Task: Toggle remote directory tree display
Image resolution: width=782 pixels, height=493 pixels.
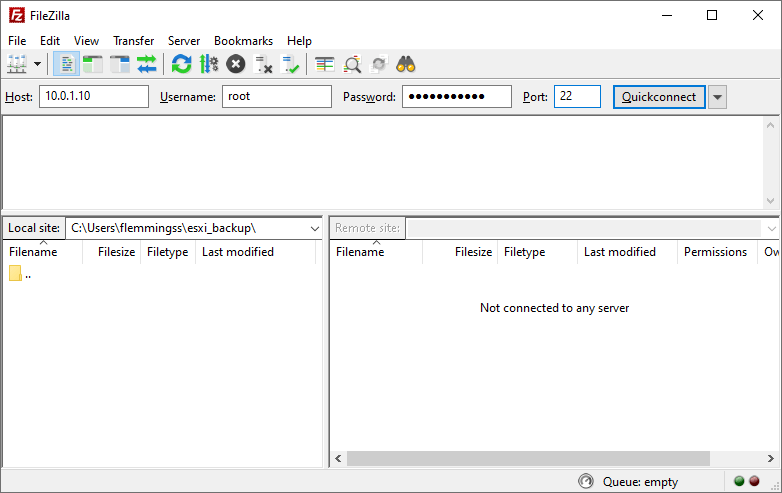Action: click(x=120, y=64)
